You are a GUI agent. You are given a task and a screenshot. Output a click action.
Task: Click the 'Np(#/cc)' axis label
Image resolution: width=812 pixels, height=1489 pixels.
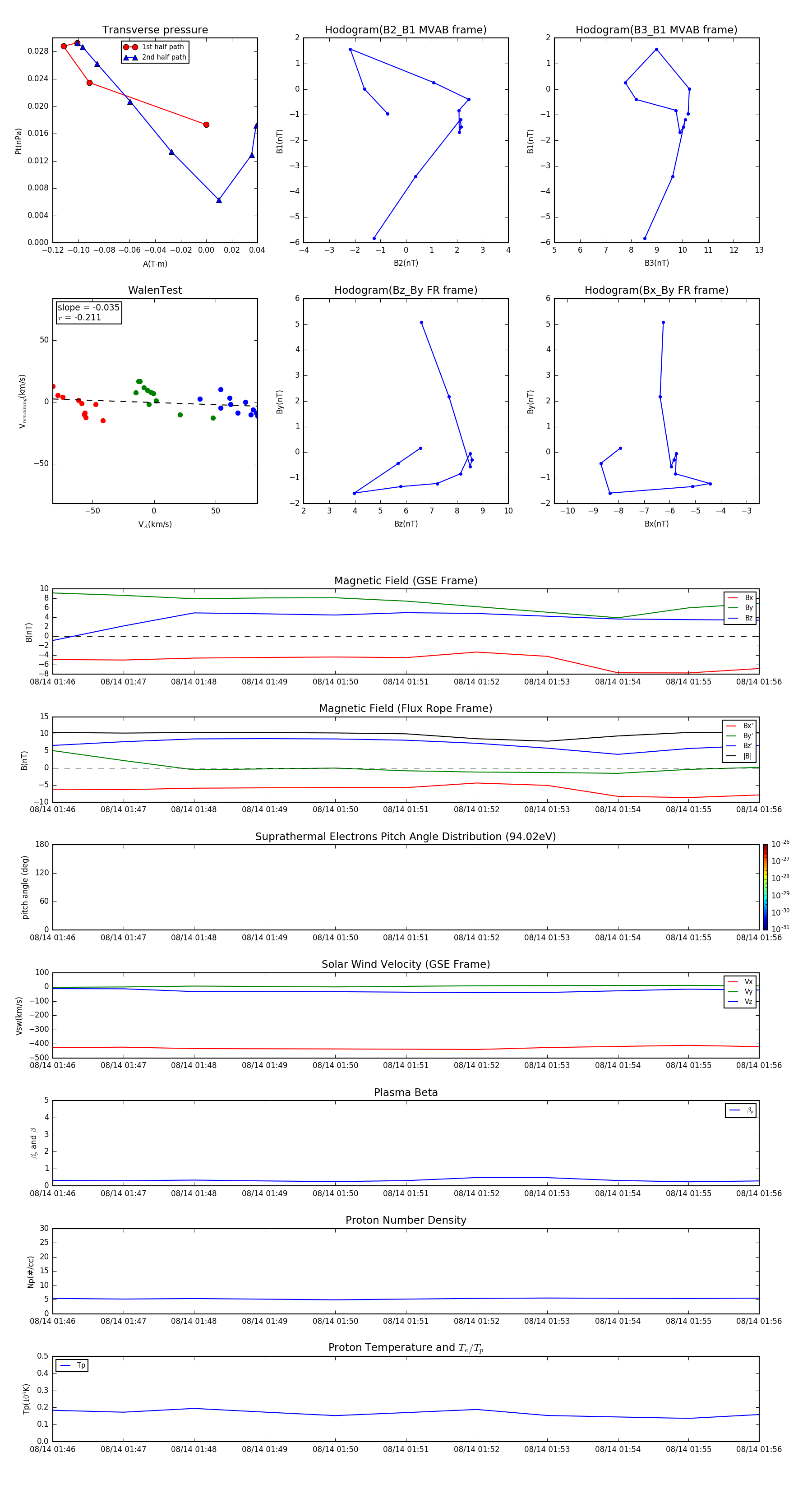[31, 1271]
